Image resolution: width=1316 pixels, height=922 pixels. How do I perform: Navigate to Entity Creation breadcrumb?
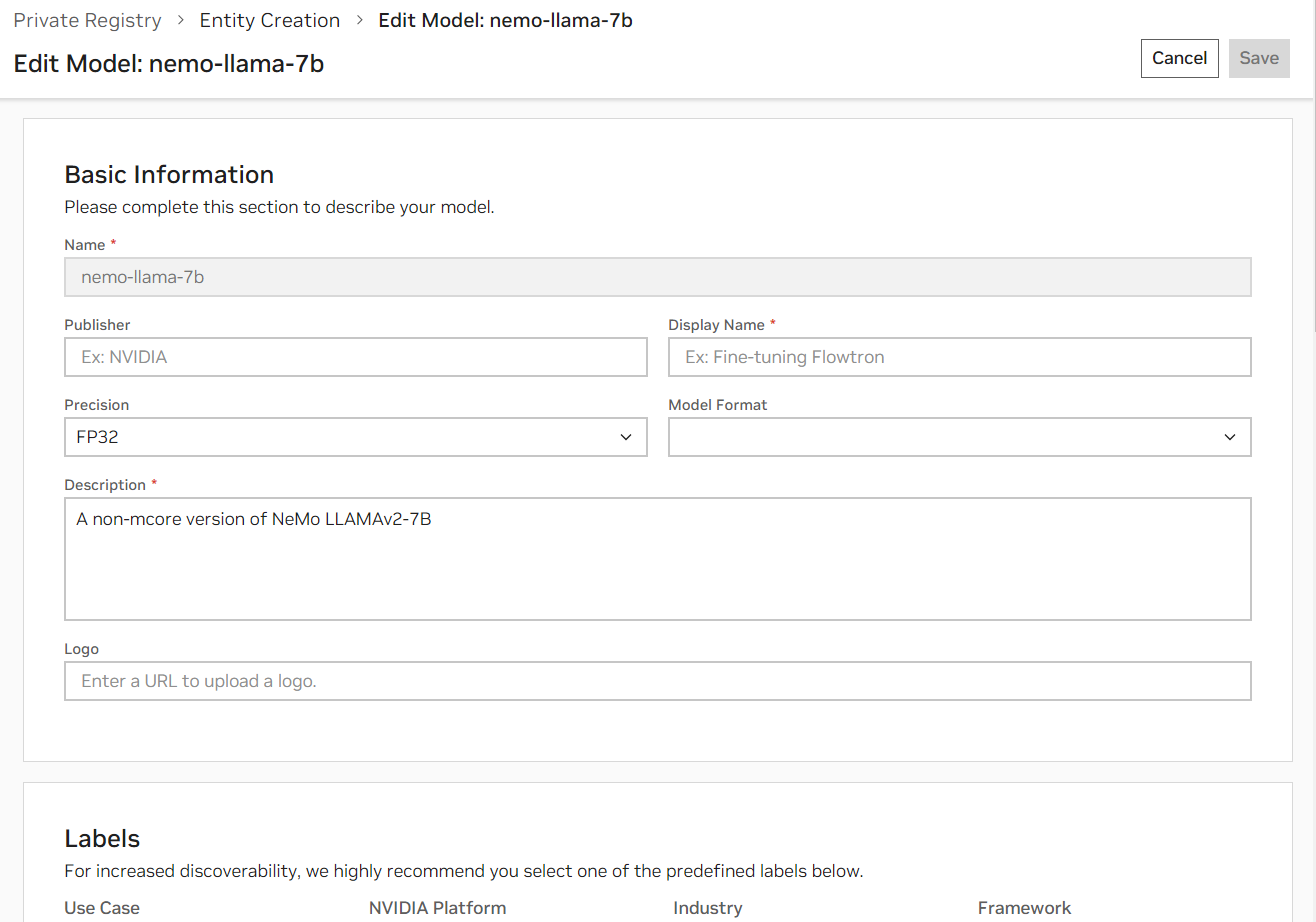click(270, 21)
